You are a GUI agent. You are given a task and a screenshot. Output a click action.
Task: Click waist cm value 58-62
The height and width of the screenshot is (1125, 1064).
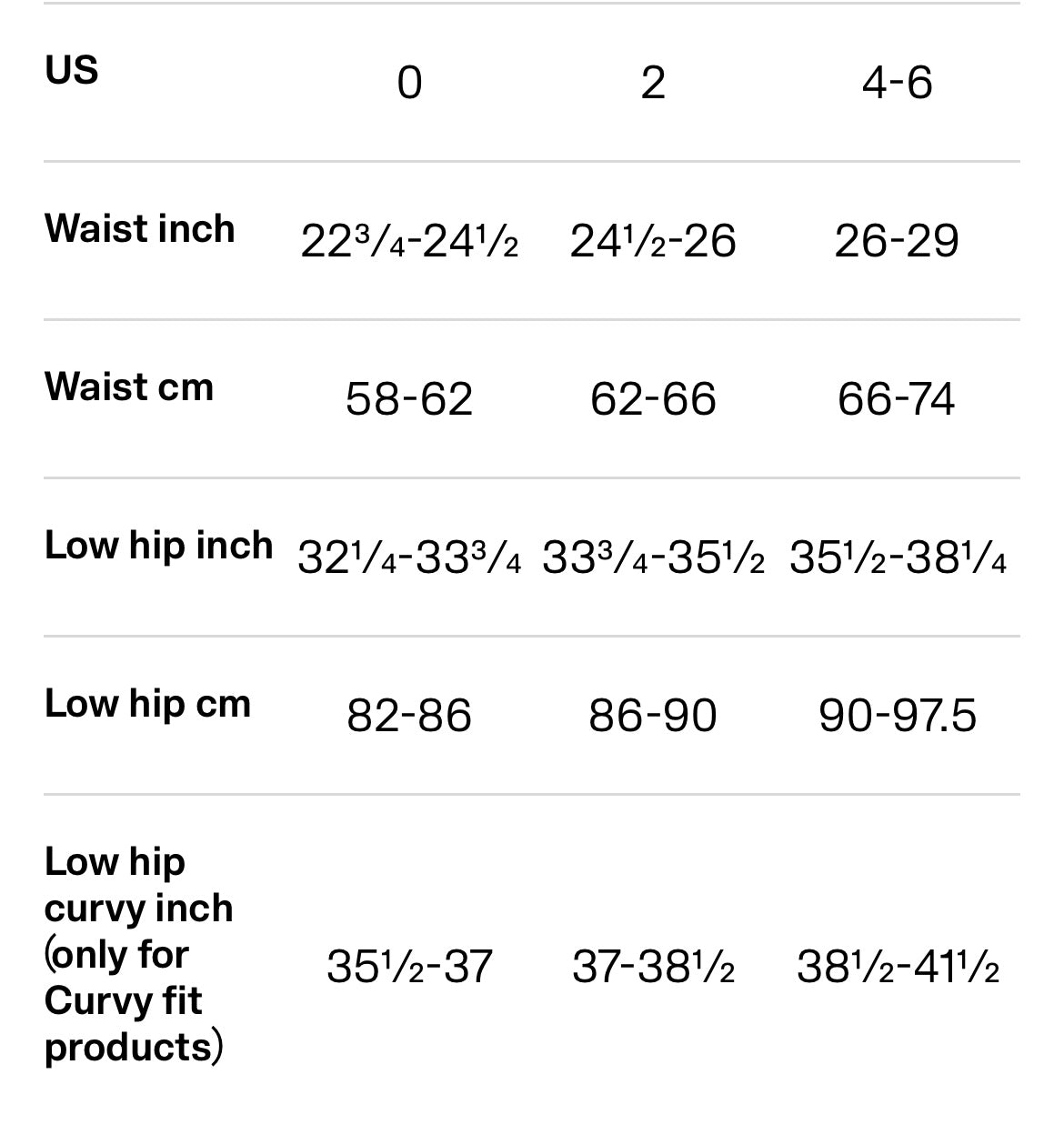pyautogui.click(x=409, y=399)
